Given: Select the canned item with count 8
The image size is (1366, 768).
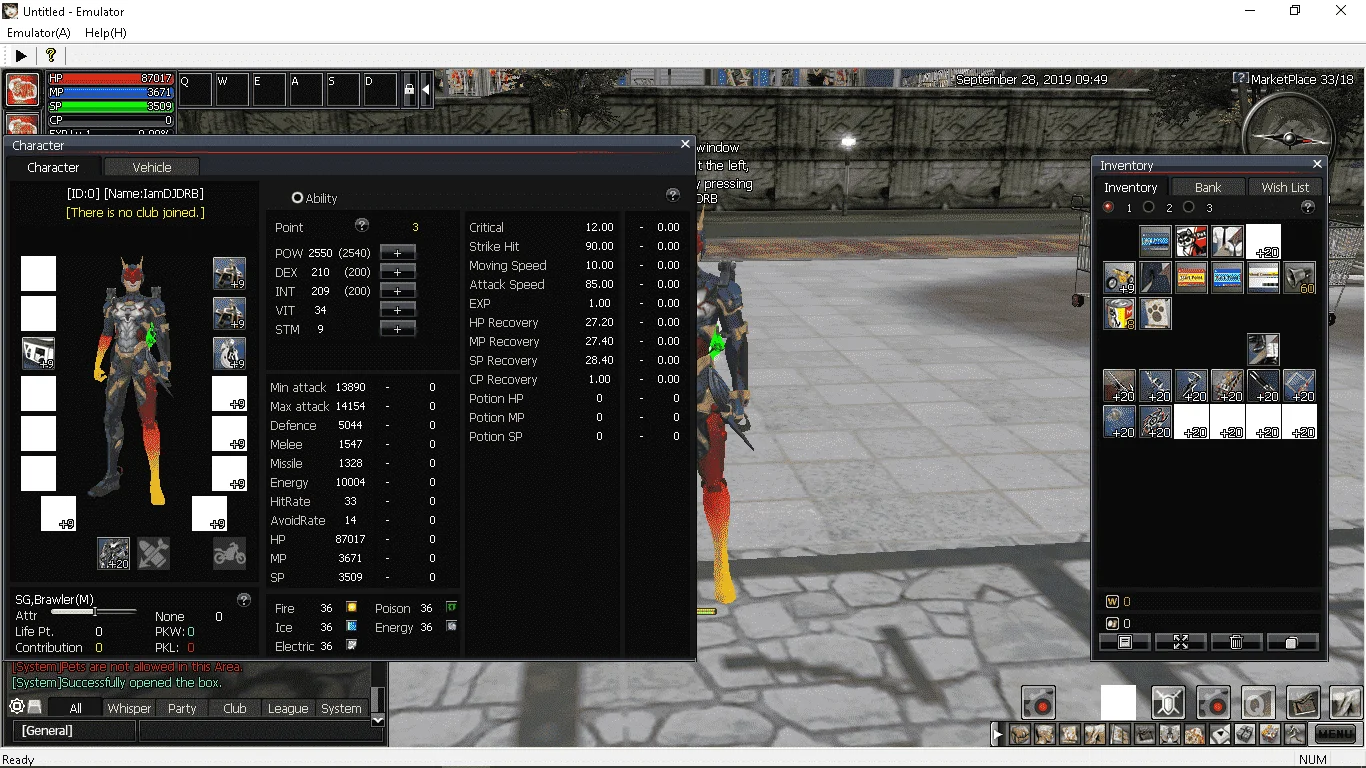Looking at the screenshot, I should pos(1119,313).
